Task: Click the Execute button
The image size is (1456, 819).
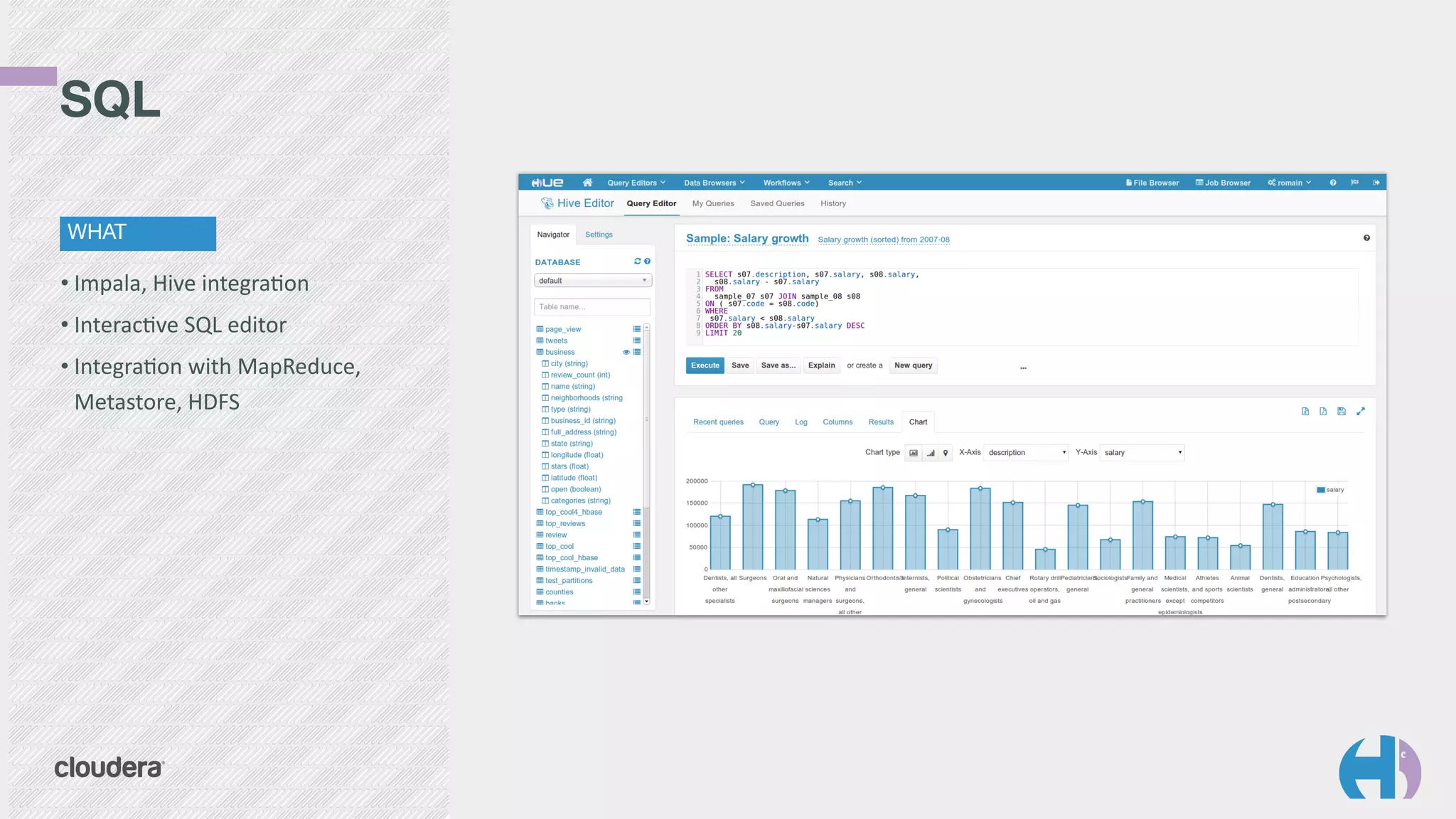Action: pos(705,365)
